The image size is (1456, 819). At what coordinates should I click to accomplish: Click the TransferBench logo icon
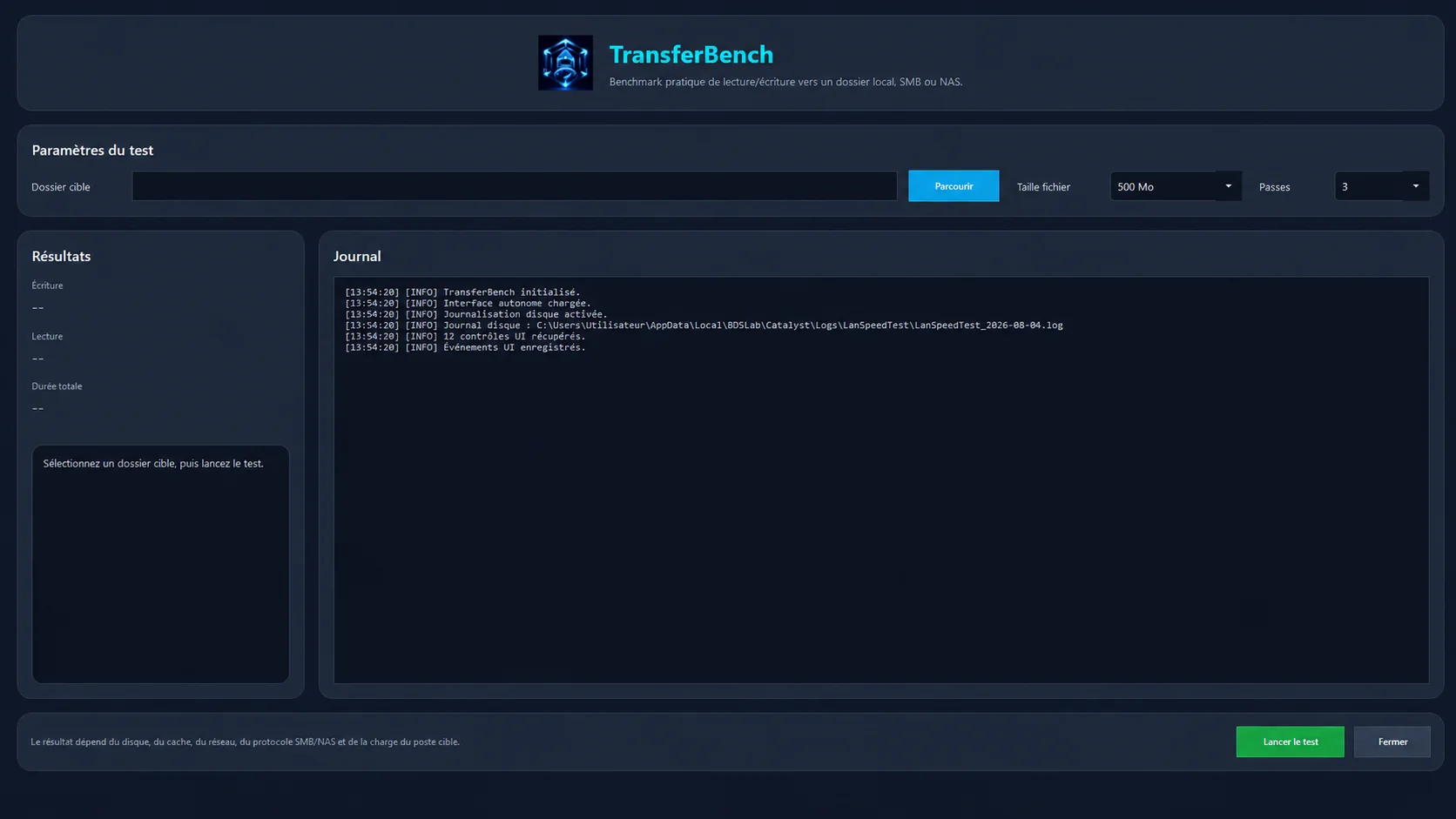tap(565, 63)
